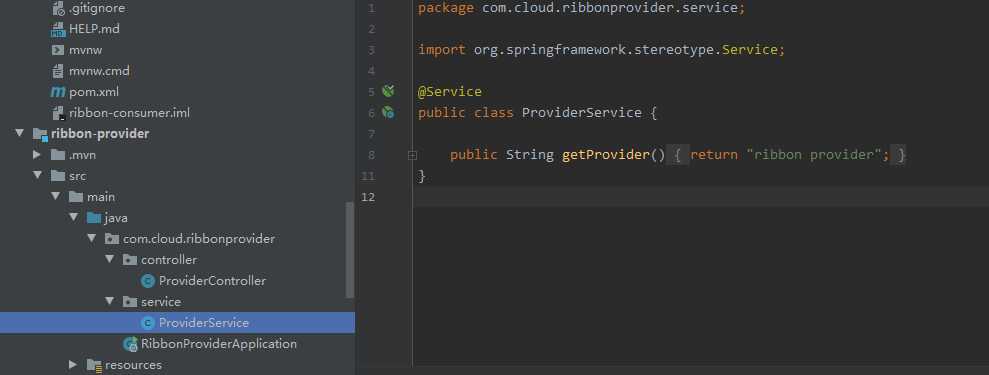This screenshot has height=375, width=989.
Task: Click the resources folder icon
Action: (x=94, y=365)
